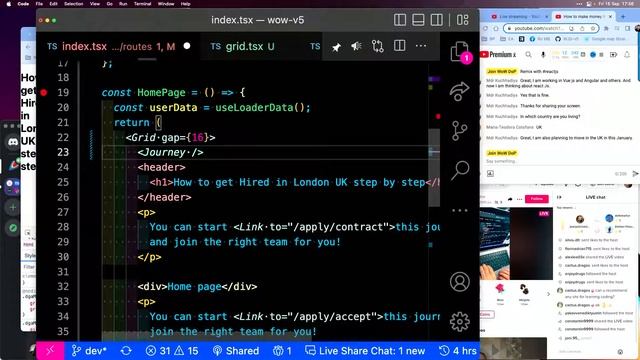Viewport: 640px width, 360px height.
Task: Click the 4 hrs time tracker status item
Action: 458,351
